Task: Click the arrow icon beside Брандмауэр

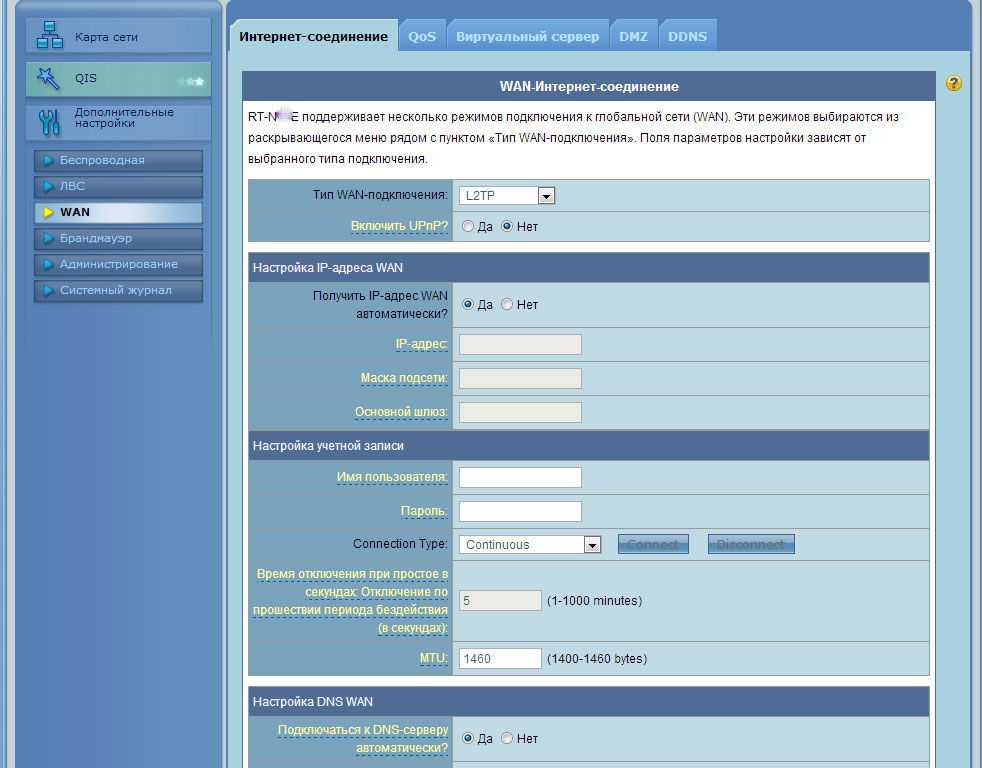Action: 48,239
